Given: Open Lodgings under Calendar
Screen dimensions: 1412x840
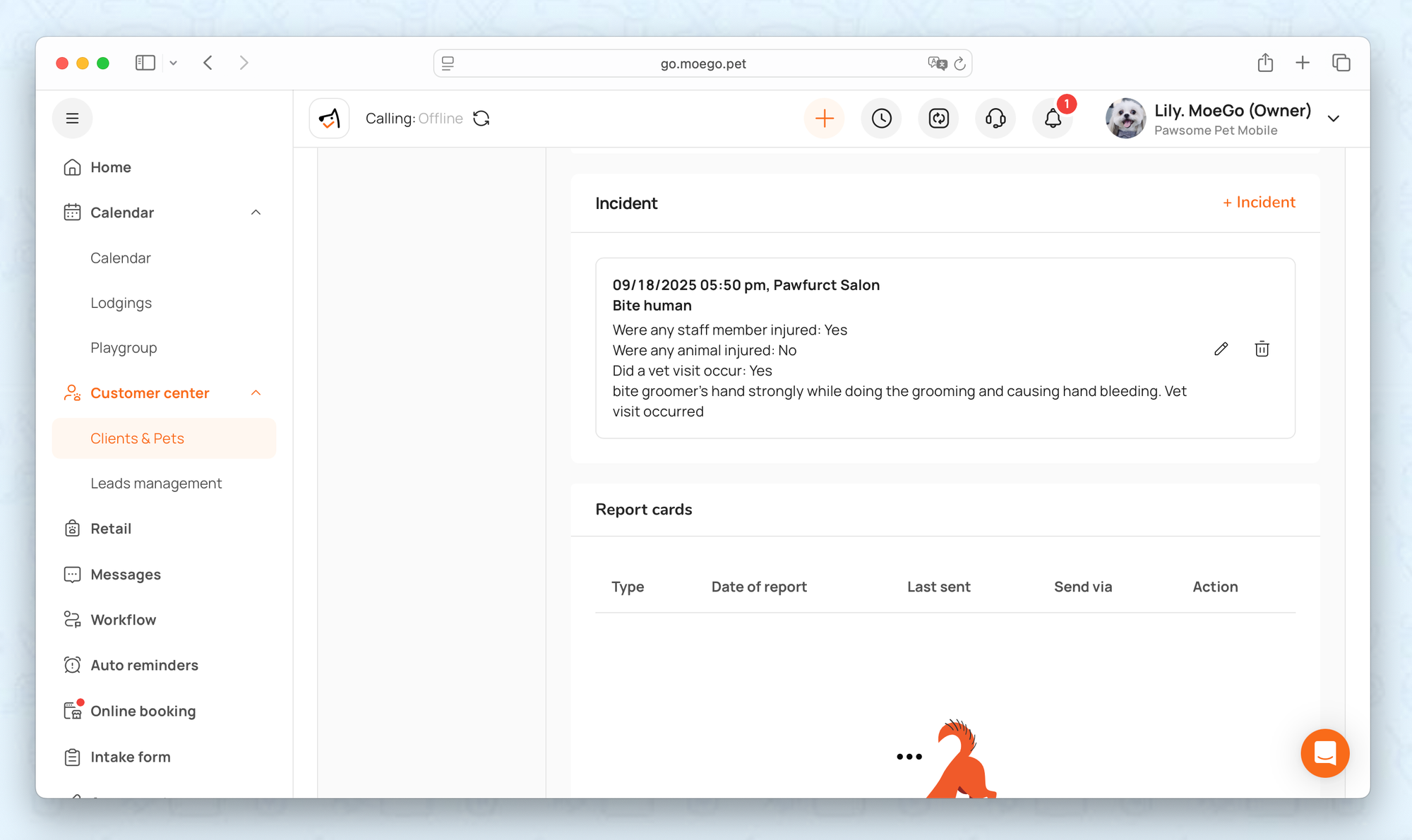Looking at the screenshot, I should (x=121, y=303).
